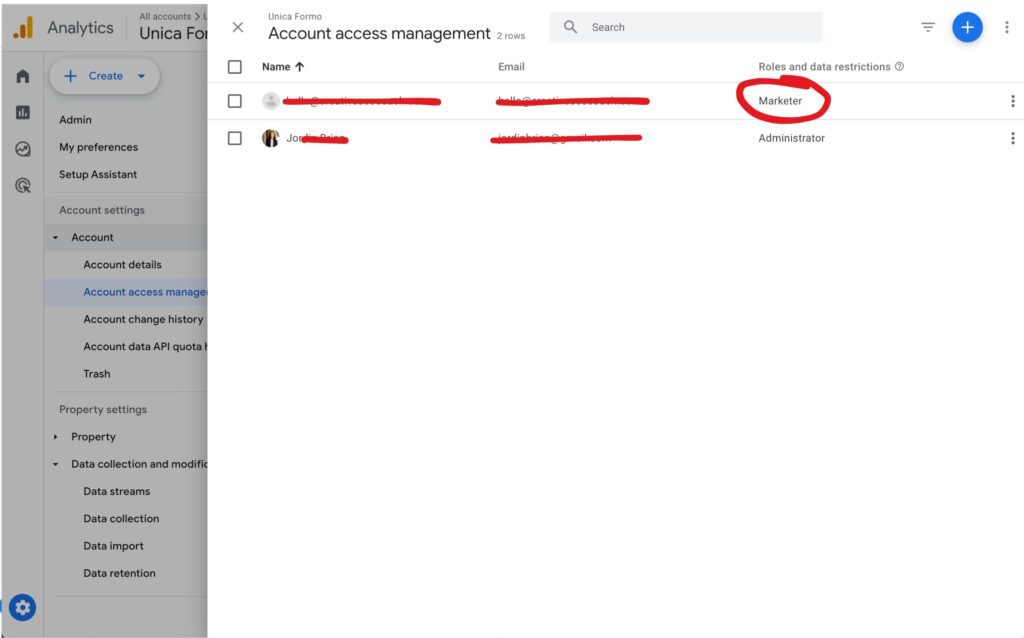1024x638 pixels.
Task: Open the Advertising icon in sidebar
Action: pyautogui.click(x=22, y=185)
